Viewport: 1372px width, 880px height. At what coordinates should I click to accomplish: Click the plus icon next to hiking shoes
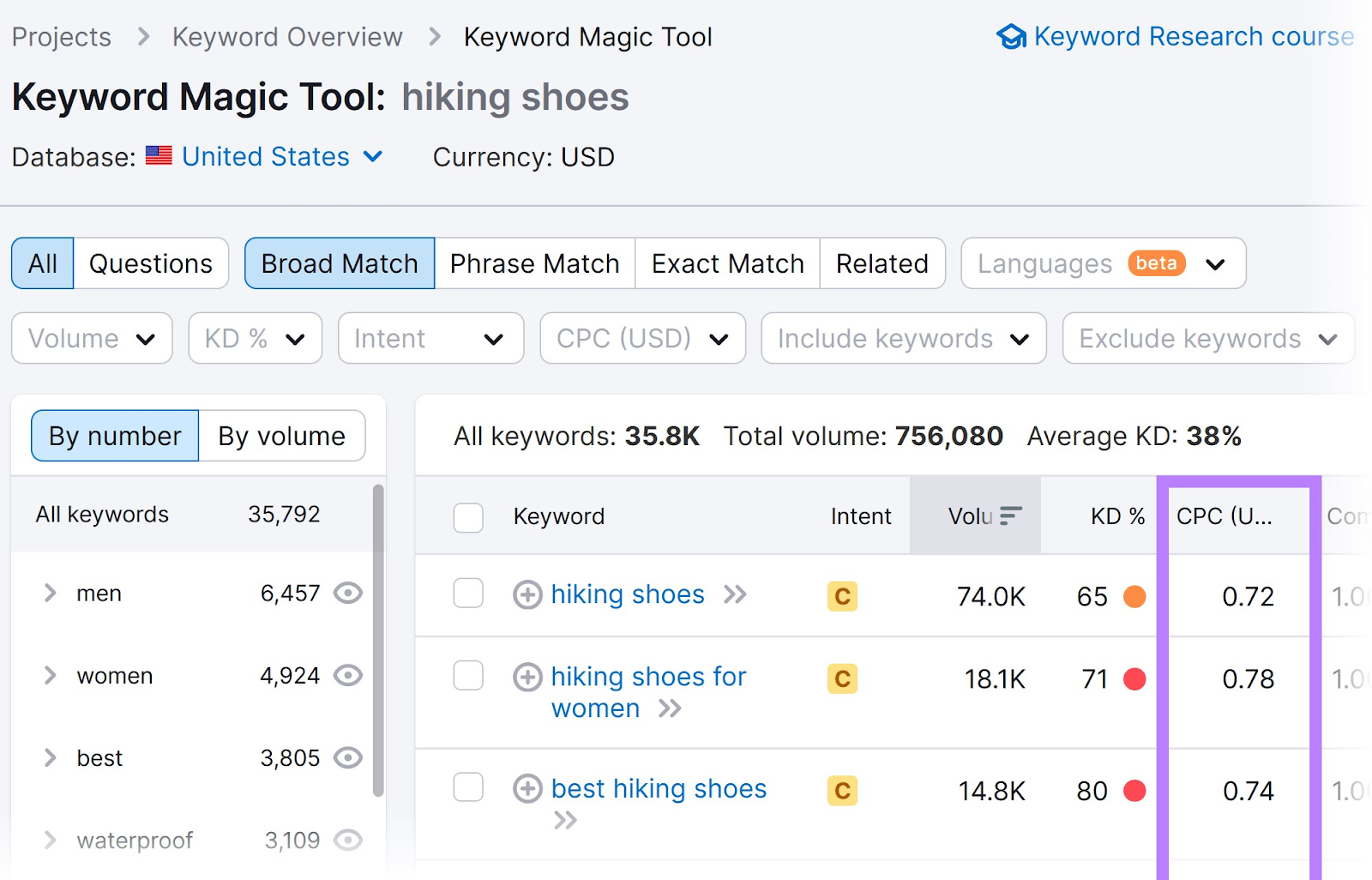pos(527,594)
